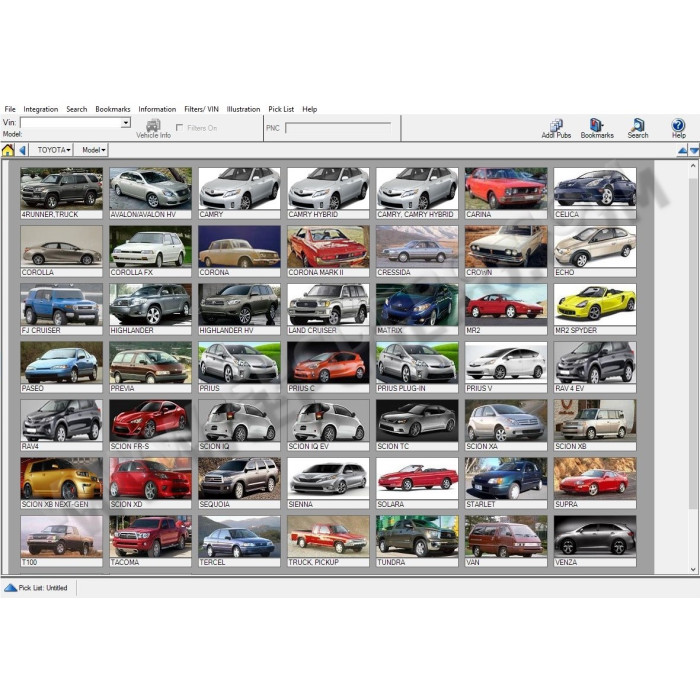Click the vertical scrollbar up arrow
The image size is (700, 700).
(x=693, y=166)
